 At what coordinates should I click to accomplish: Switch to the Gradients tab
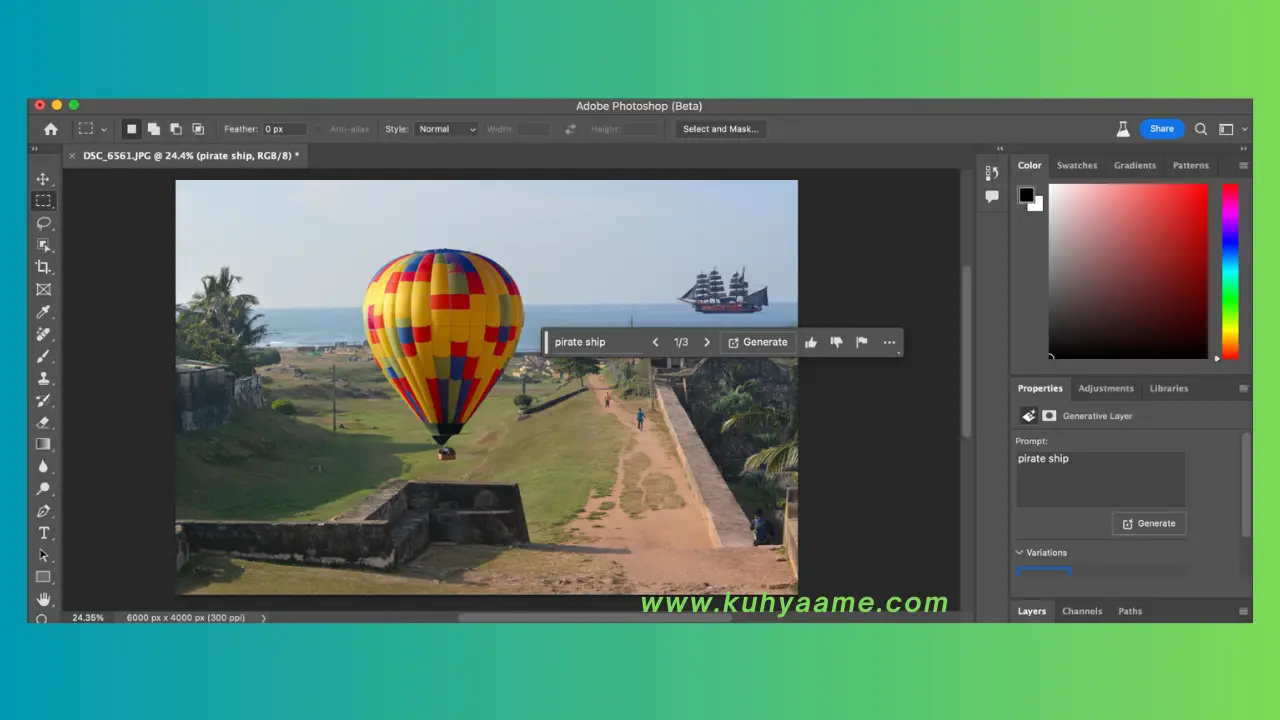pos(1135,166)
